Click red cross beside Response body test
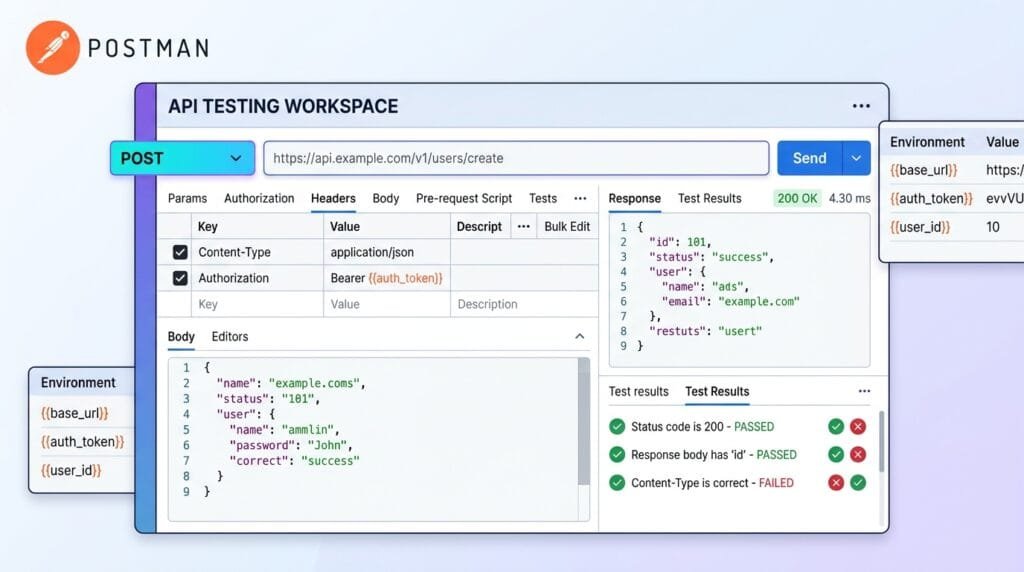The height and width of the screenshot is (572, 1024). [x=858, y=454]
